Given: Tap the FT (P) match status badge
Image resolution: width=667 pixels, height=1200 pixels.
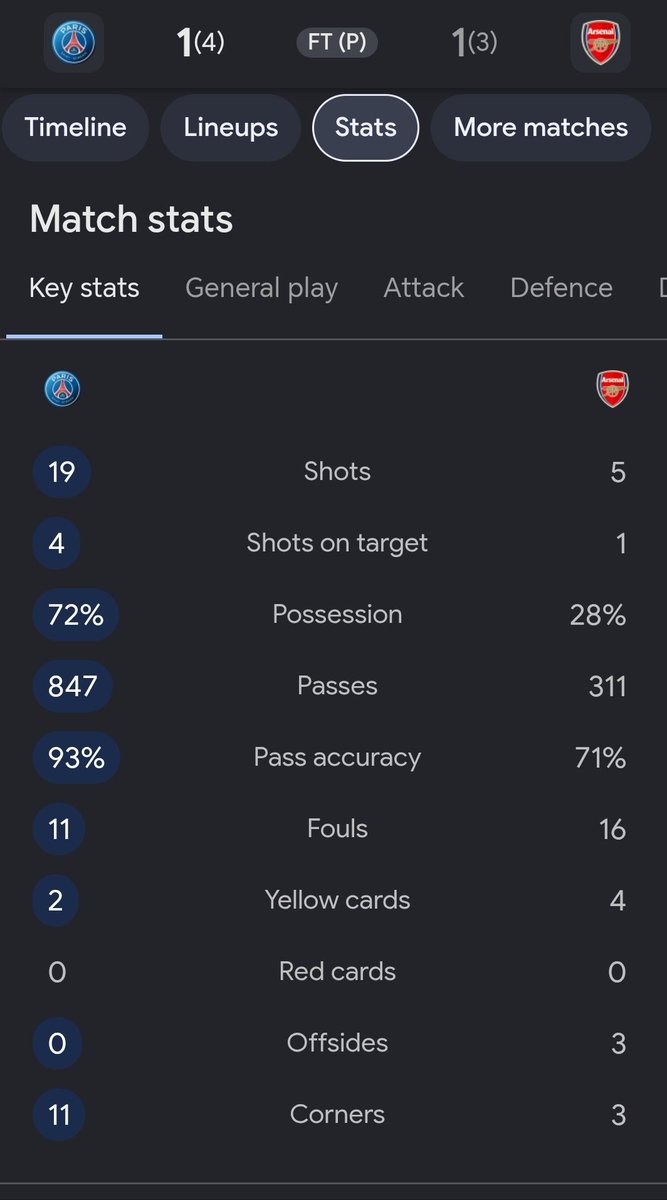Looking at the screenshot, I should click(337, 43).
